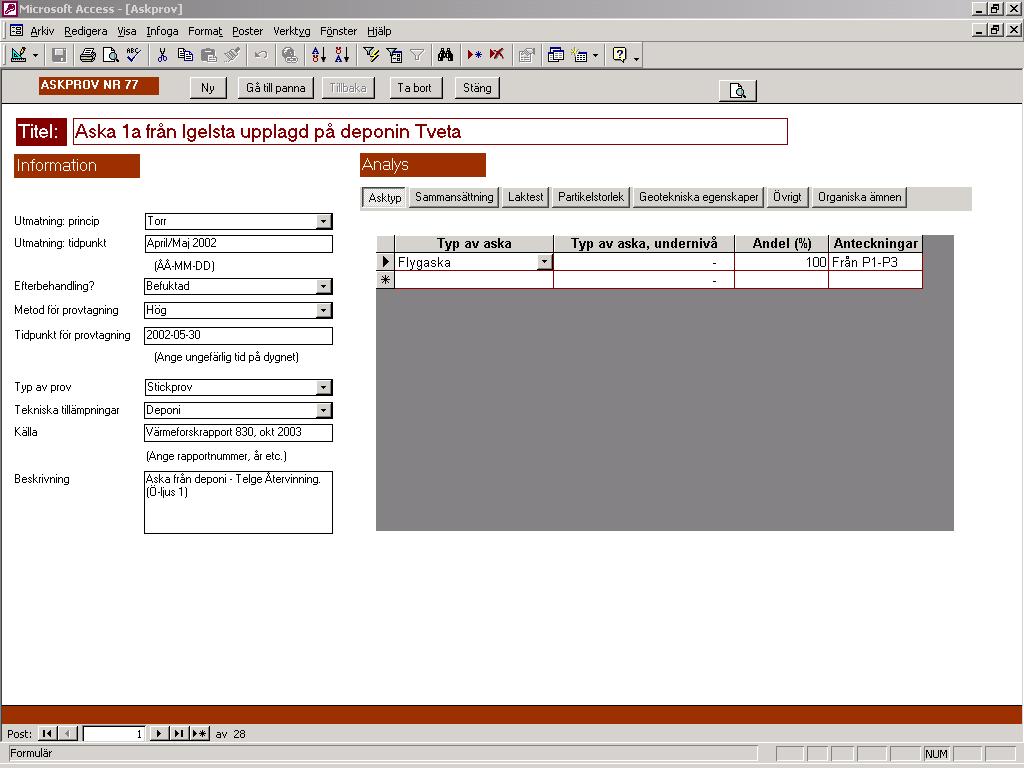Switch to the Geotekniska egenskaper tab
The width and height of the screenshot is (1024, 768).
(x=698, y=197)
